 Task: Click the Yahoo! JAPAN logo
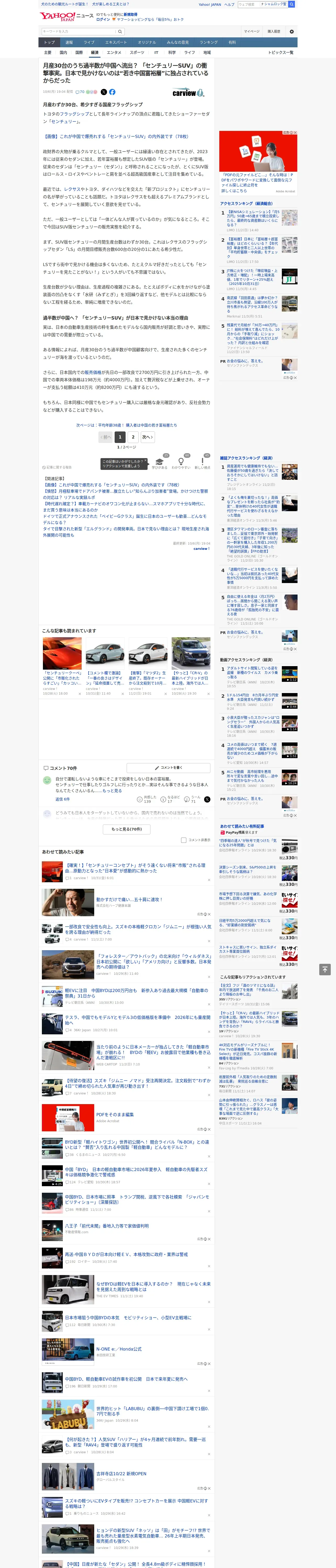point(58,16)
